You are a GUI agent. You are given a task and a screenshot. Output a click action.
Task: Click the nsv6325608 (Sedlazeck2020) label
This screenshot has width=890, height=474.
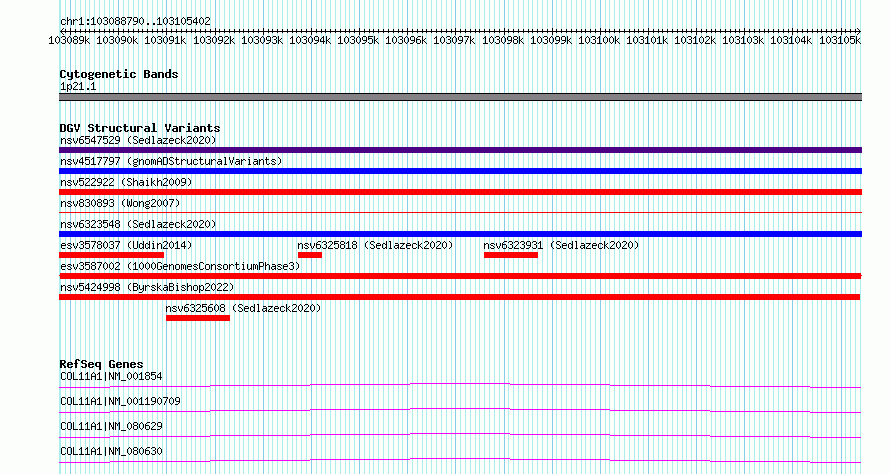(244, 308)
